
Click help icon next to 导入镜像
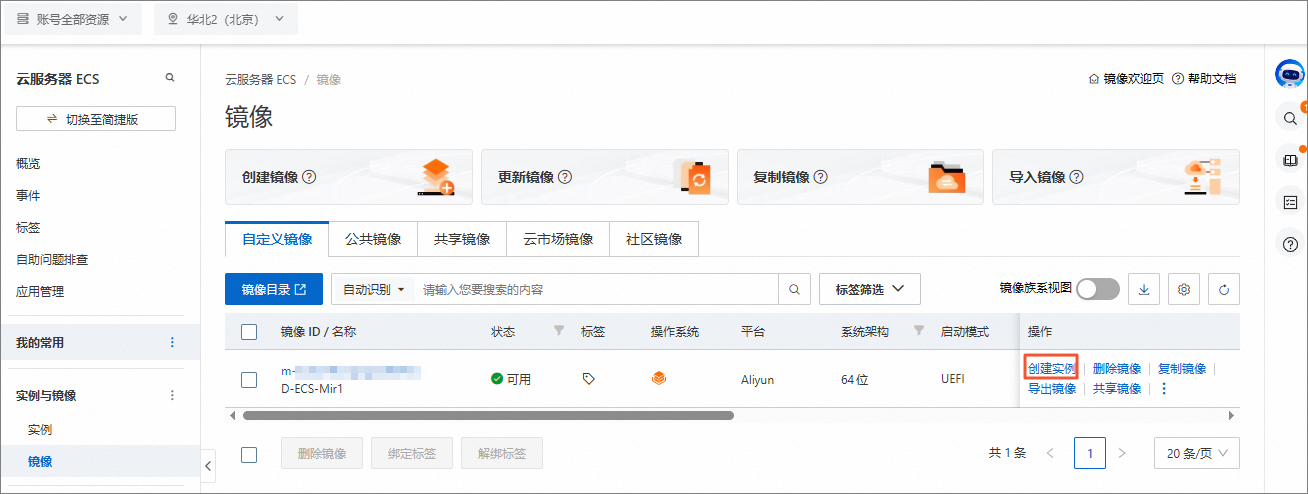(x=1077, y=177)
